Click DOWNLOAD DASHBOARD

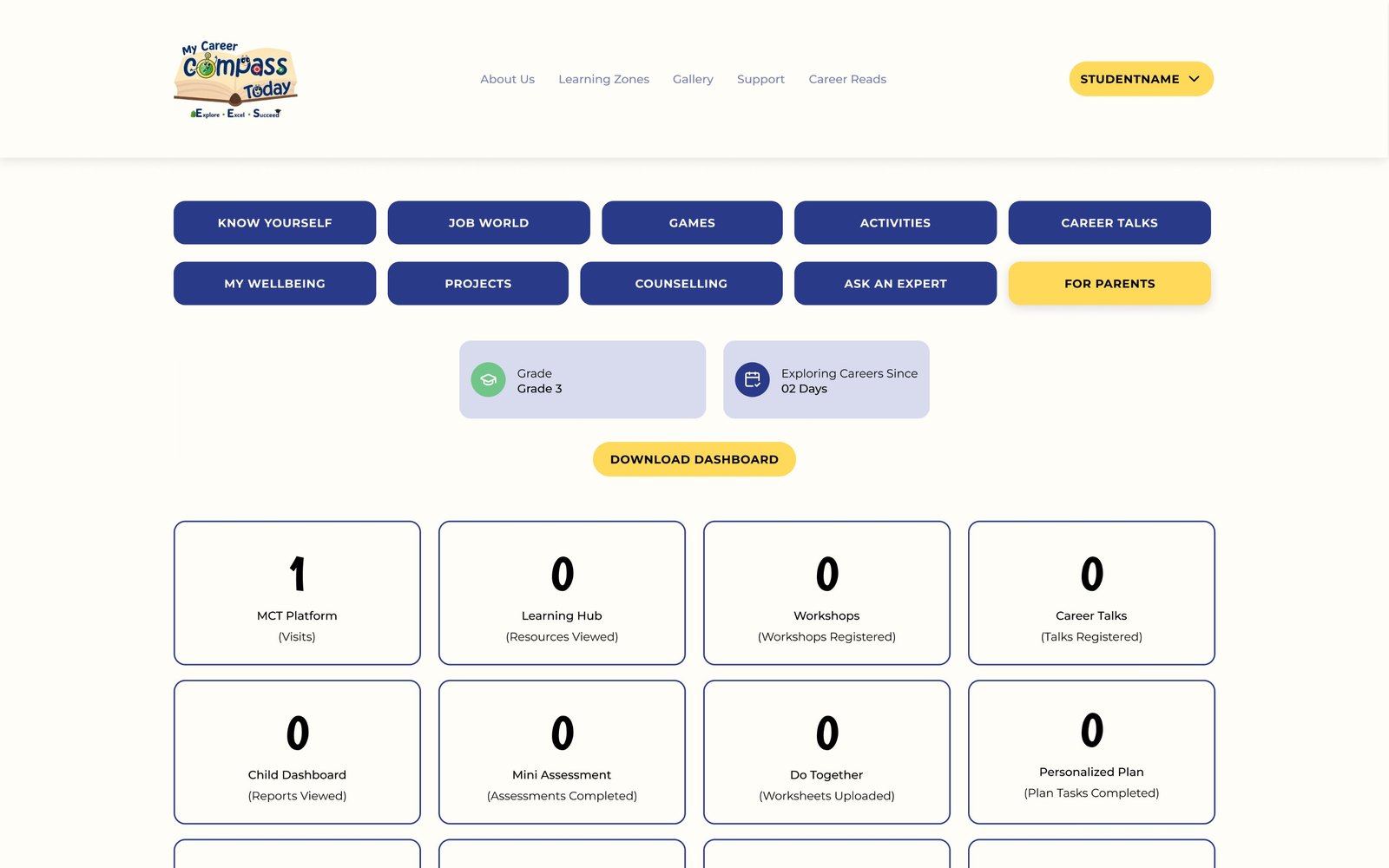694,459
